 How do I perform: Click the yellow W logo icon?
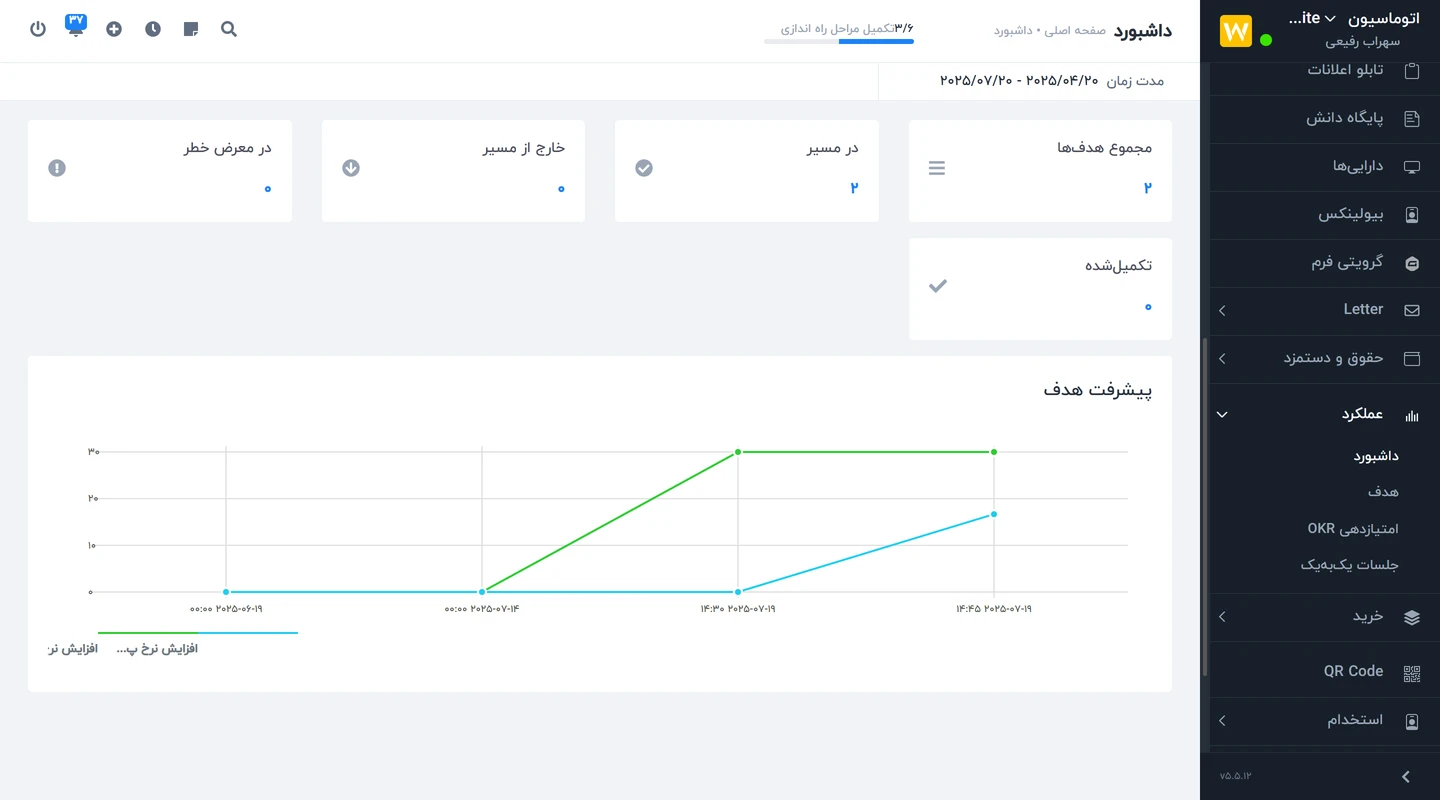tap(1236, 30)
